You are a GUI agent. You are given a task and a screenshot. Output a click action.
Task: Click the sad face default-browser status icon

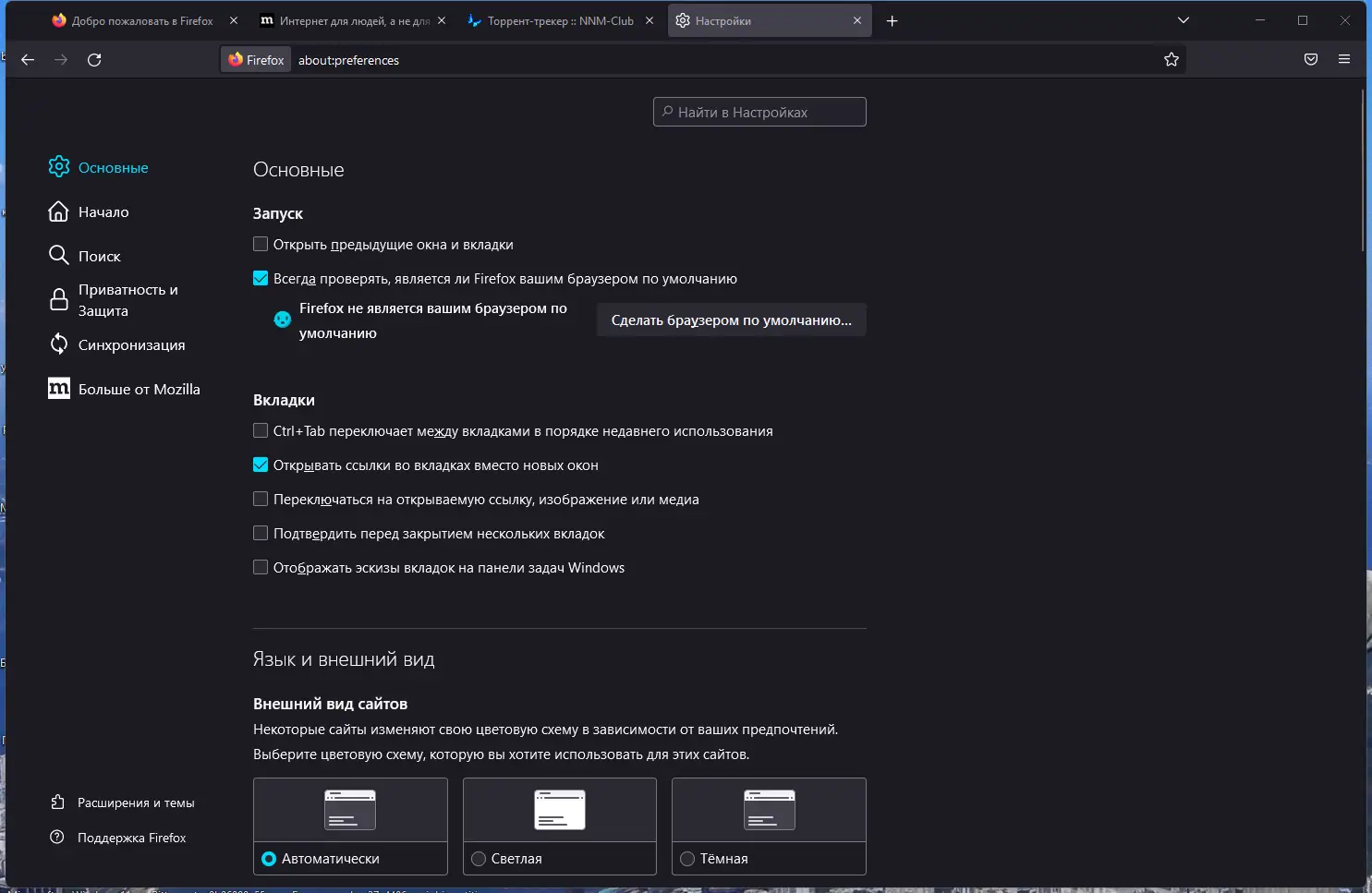tap(283, 320)
